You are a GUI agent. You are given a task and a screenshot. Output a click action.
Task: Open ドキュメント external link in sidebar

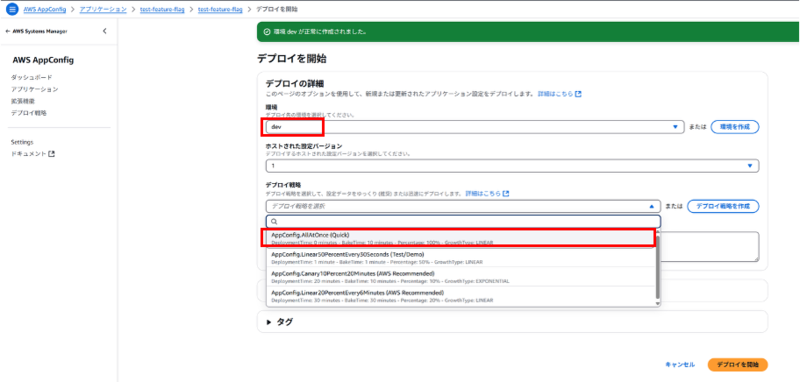tap(33, 154)
